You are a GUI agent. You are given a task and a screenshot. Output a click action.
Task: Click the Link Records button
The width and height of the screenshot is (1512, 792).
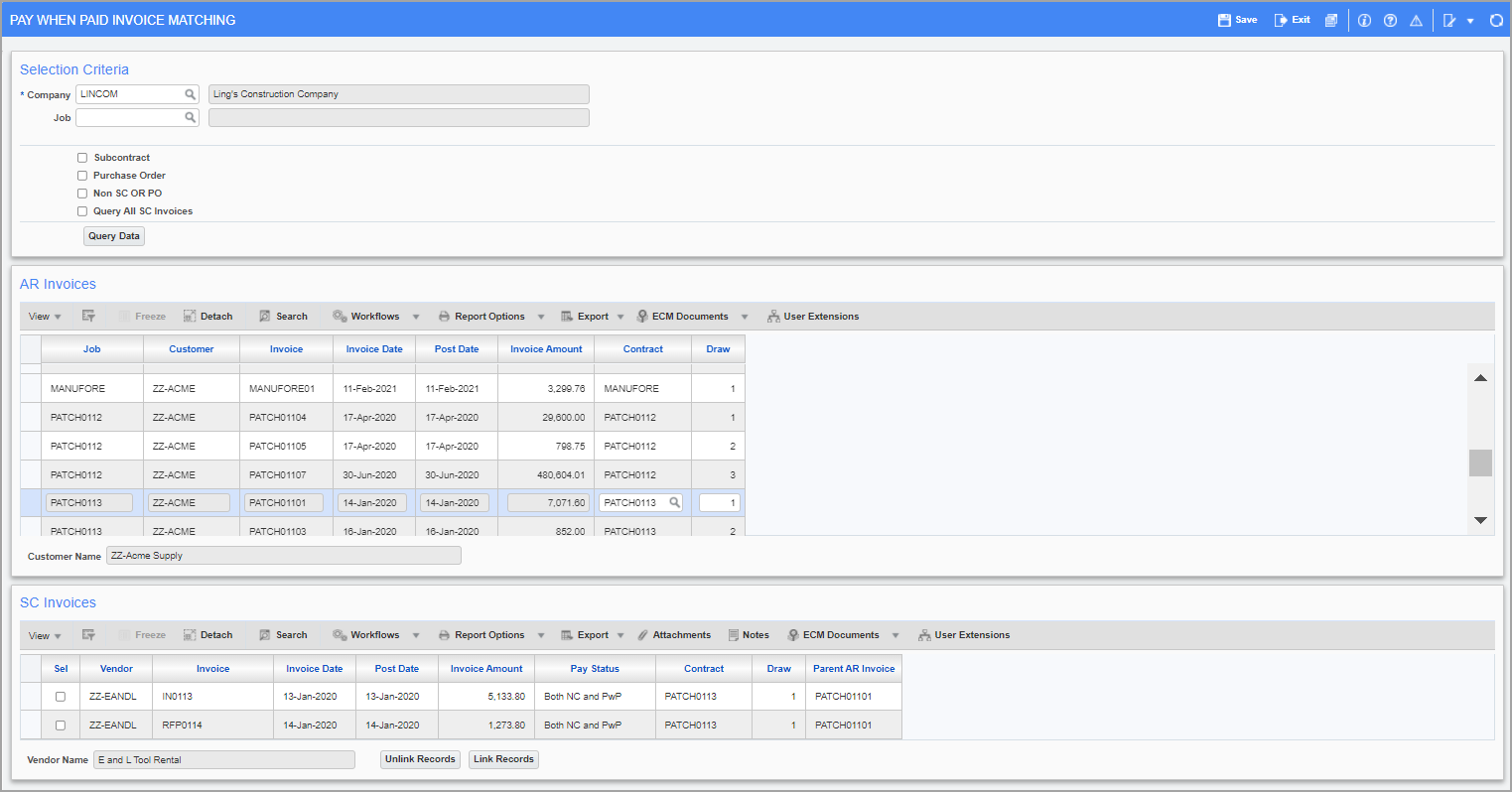click(503, 758)
